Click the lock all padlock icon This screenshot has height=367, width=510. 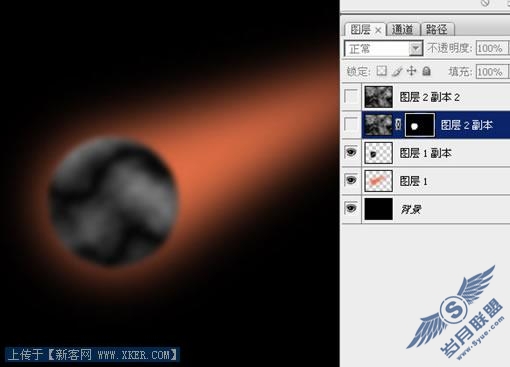tap(426, 71)
